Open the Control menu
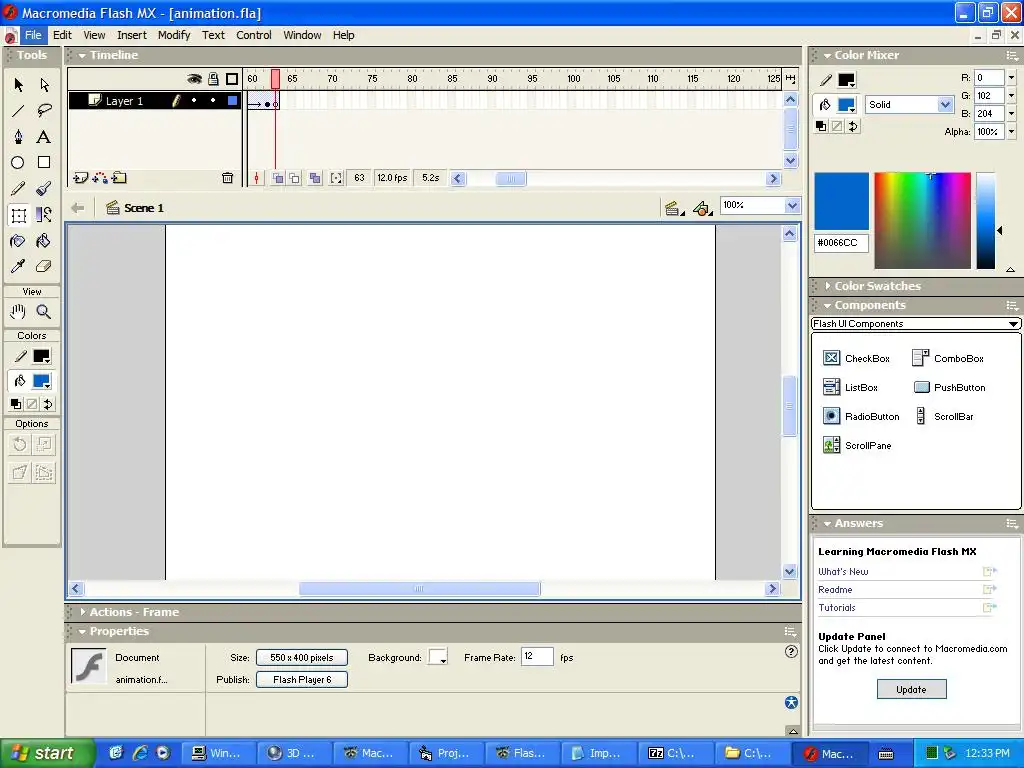Viewport: 1024px width, 768px height. point(253,35)
